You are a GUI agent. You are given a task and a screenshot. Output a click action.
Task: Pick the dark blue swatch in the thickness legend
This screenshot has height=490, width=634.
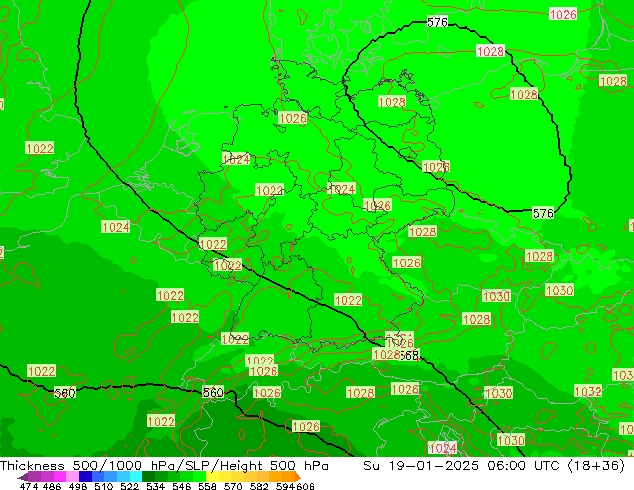point(85,477)
